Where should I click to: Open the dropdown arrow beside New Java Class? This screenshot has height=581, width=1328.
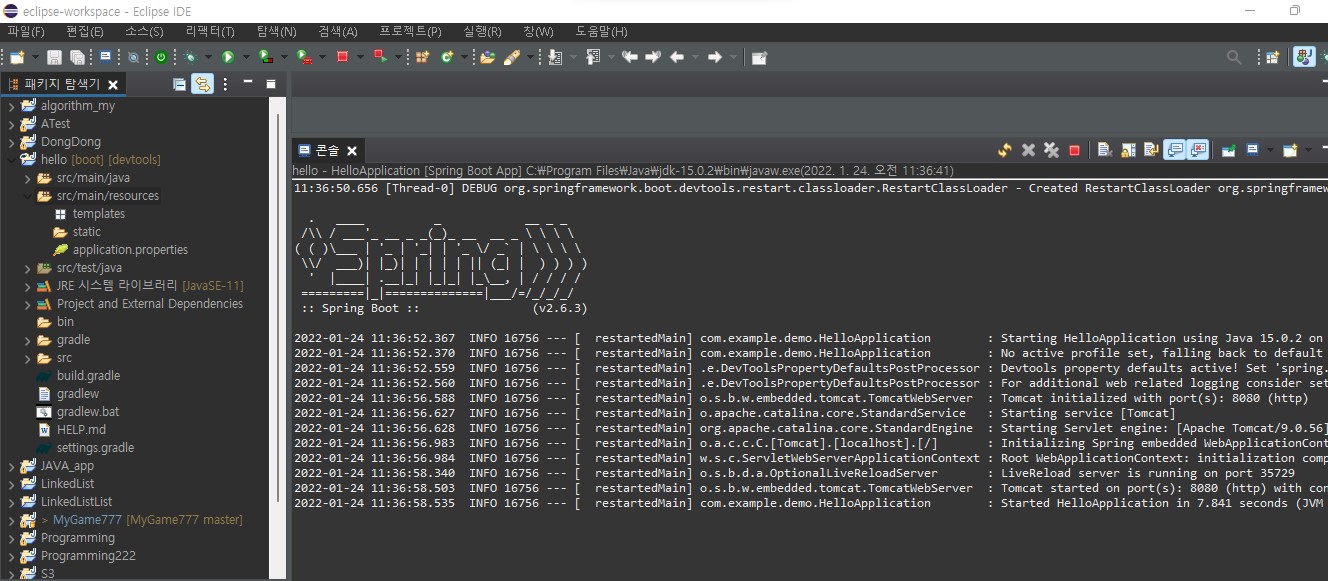point(463,57)
